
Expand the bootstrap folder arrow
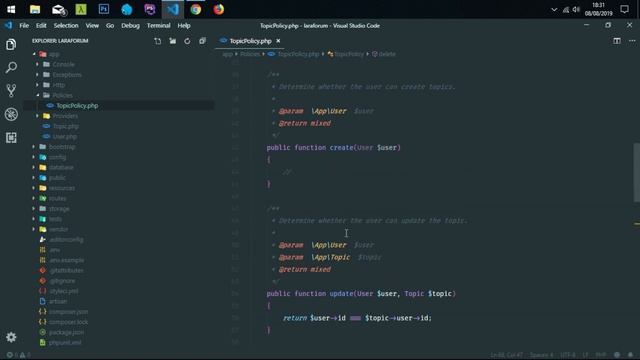point(34,147)
